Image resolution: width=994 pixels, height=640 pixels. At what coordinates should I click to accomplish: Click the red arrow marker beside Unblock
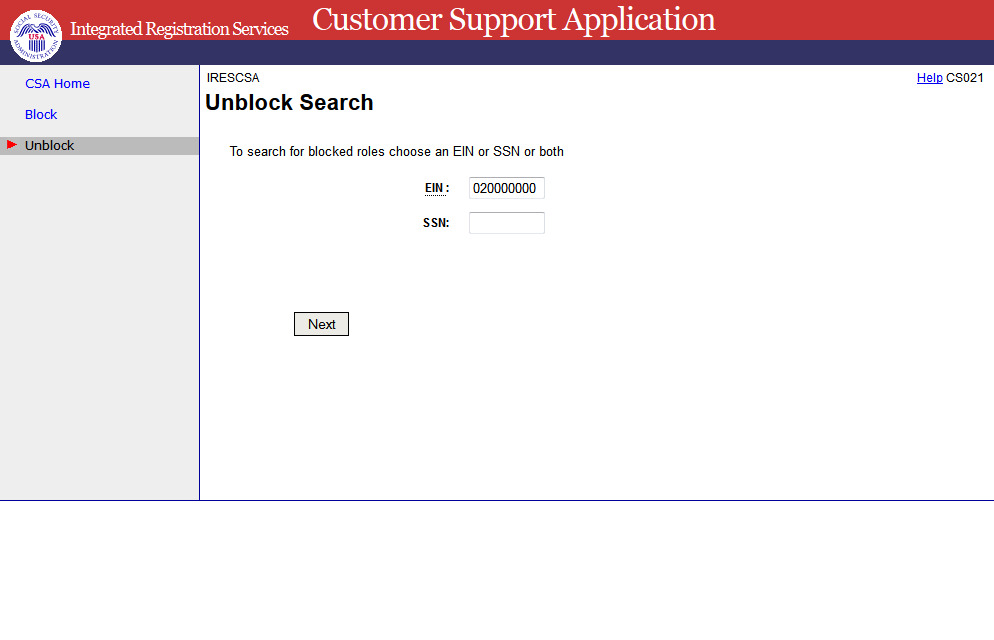(12, 145)
